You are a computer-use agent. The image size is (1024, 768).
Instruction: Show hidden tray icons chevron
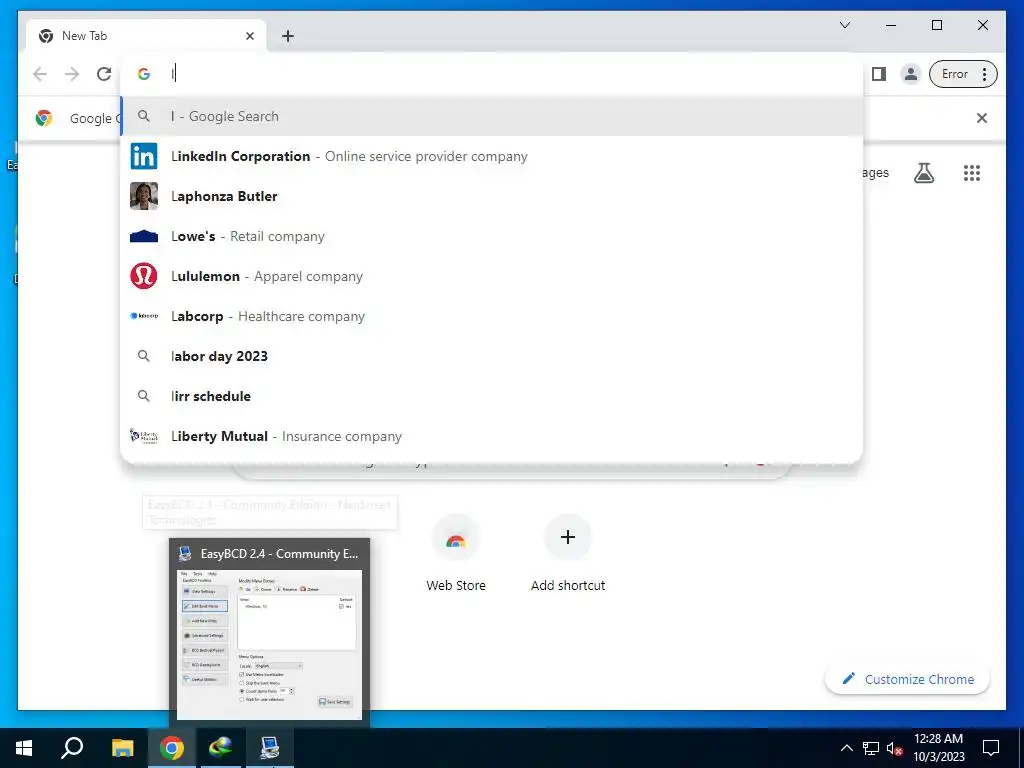pos(846,748)
